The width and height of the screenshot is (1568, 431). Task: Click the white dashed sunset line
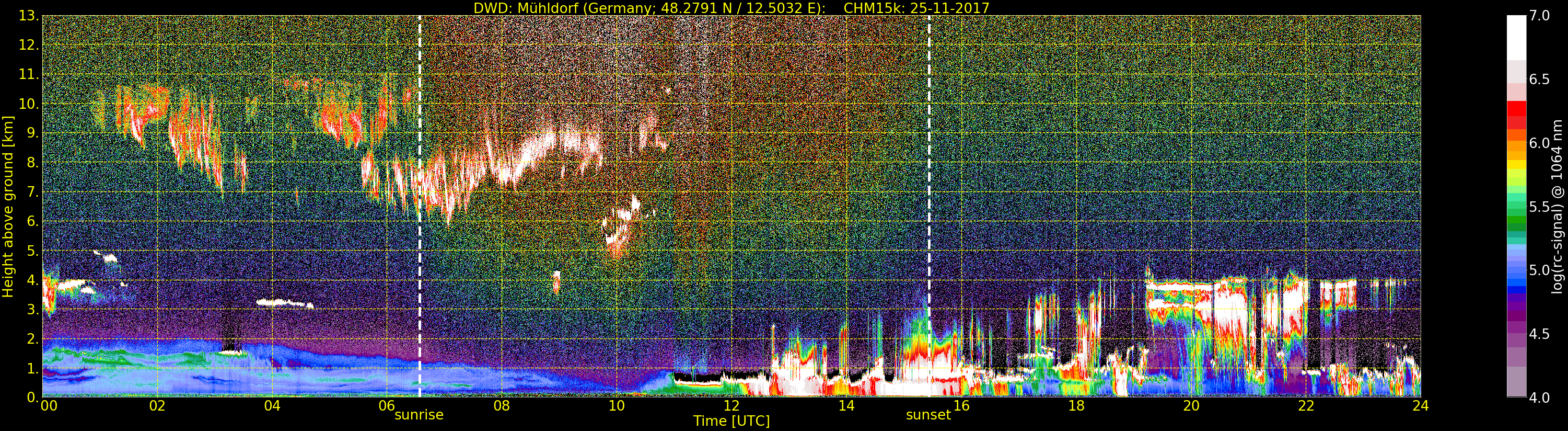[929, 206]
